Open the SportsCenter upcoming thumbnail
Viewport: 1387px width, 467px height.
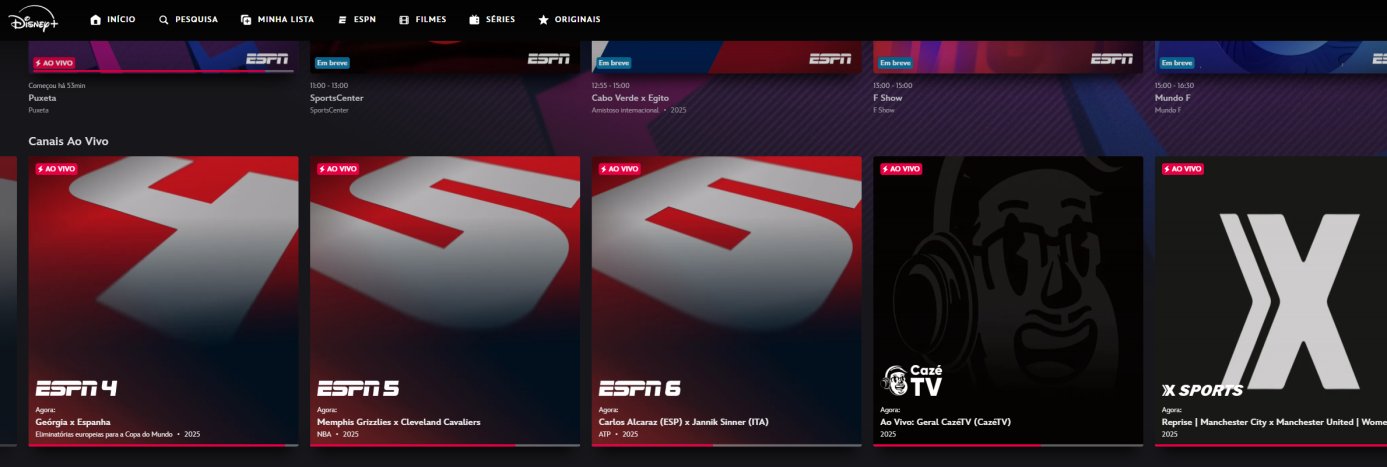pyautogui.click(x=445, y=56)
